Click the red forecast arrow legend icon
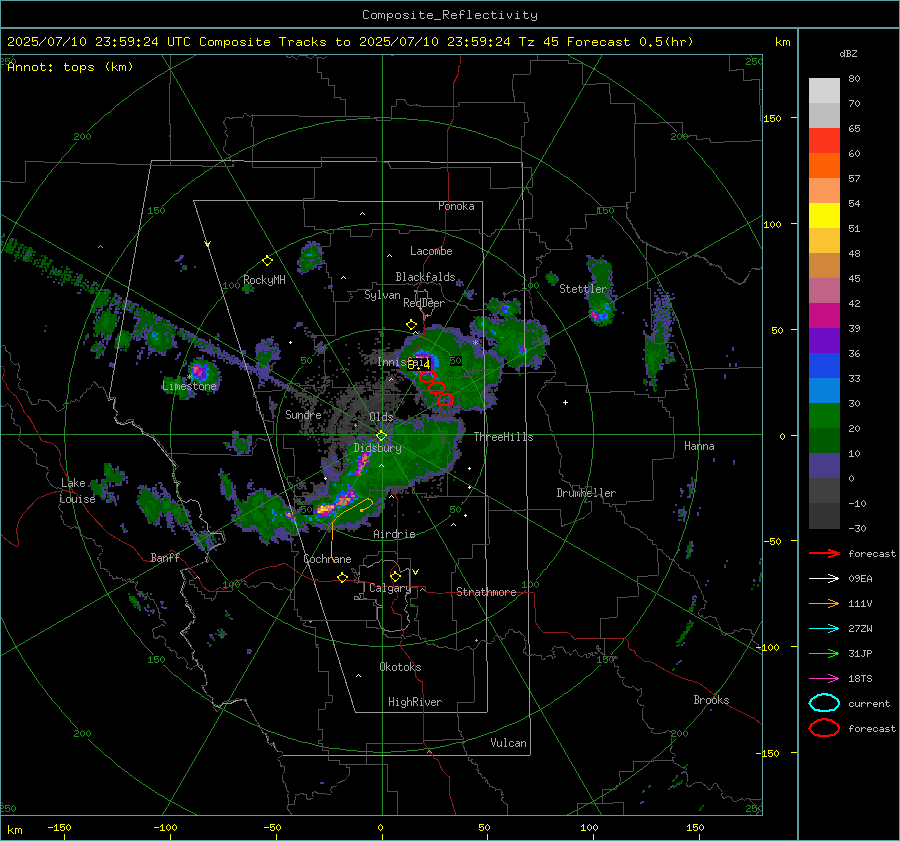Screen dimensions: 900x841 coord(824,553)
